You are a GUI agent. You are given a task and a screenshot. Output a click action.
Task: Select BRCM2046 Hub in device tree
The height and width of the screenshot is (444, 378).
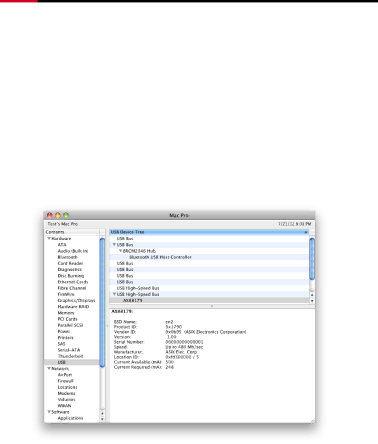139,251
